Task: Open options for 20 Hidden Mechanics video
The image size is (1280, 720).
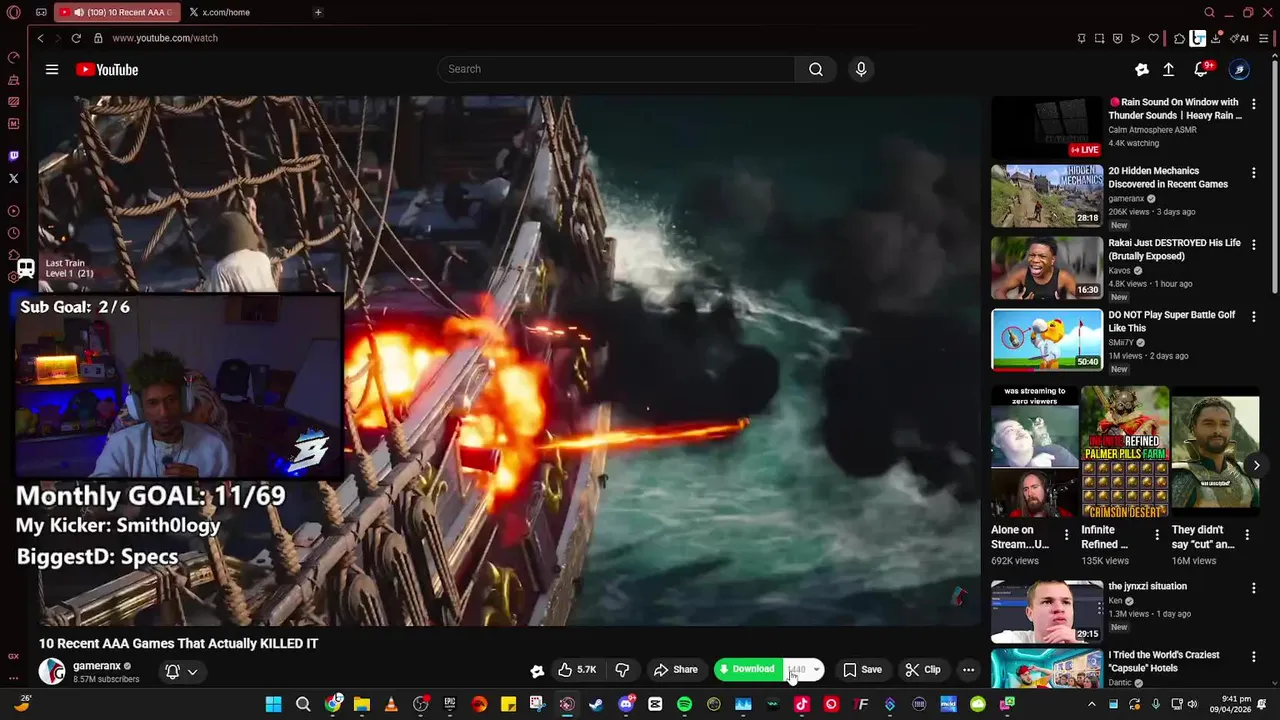Action: click(x=1253, y=172)
